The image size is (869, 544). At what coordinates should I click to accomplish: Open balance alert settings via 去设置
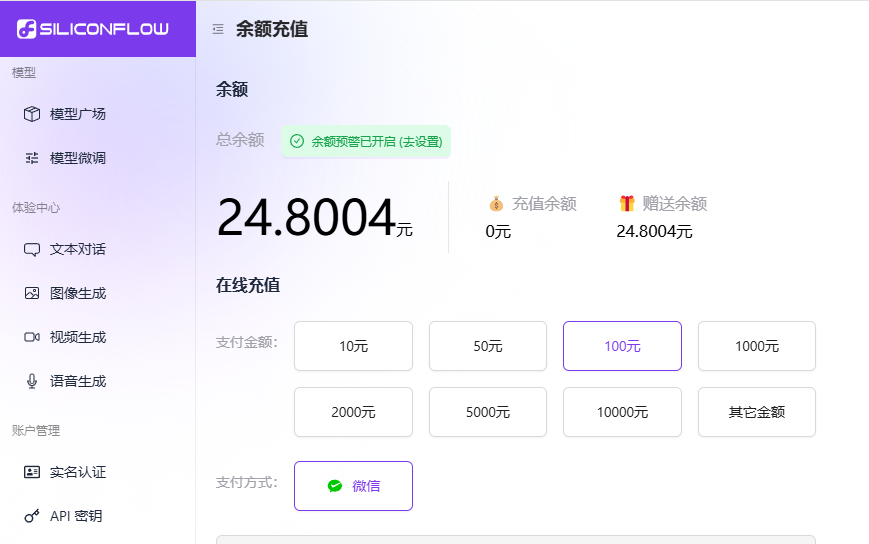pos(420,142)
